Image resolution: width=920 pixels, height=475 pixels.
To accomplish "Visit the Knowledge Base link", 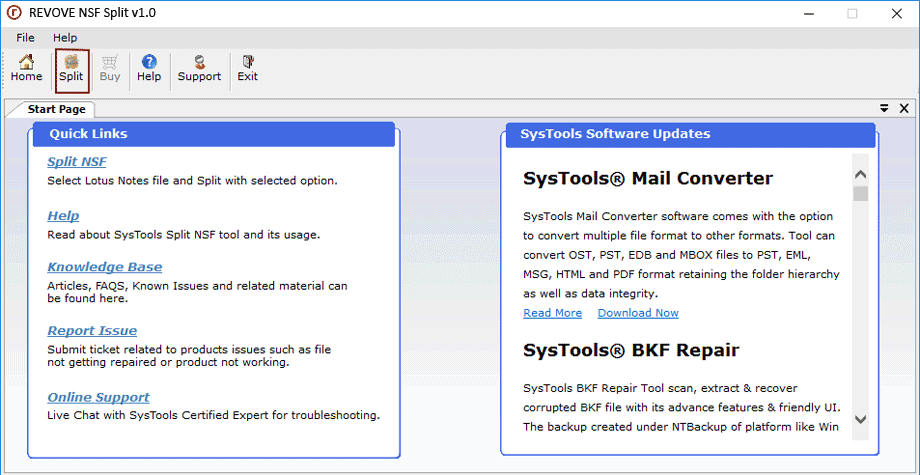I will pos(104,267).
